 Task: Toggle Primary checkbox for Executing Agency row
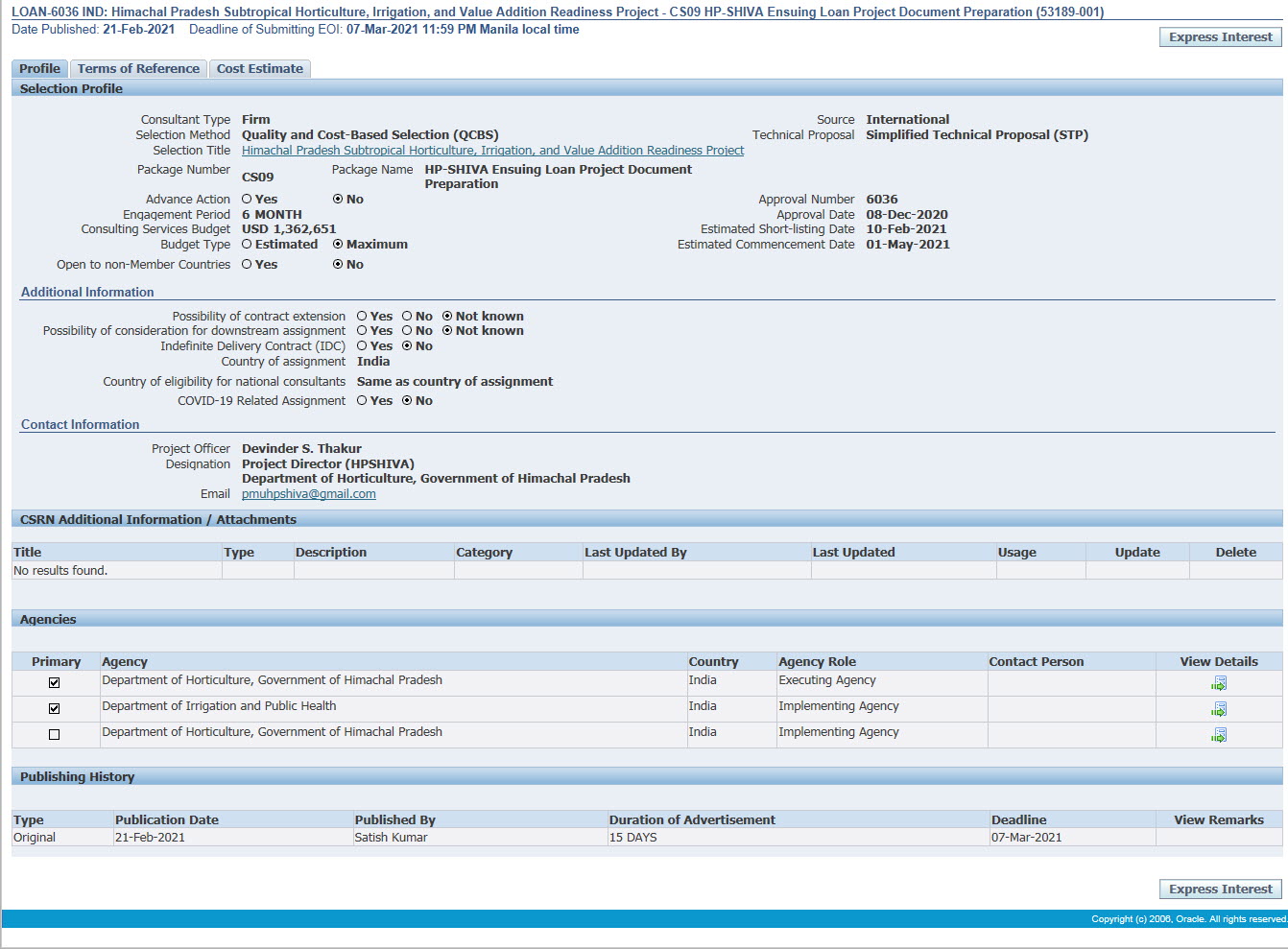pos(54,683)
